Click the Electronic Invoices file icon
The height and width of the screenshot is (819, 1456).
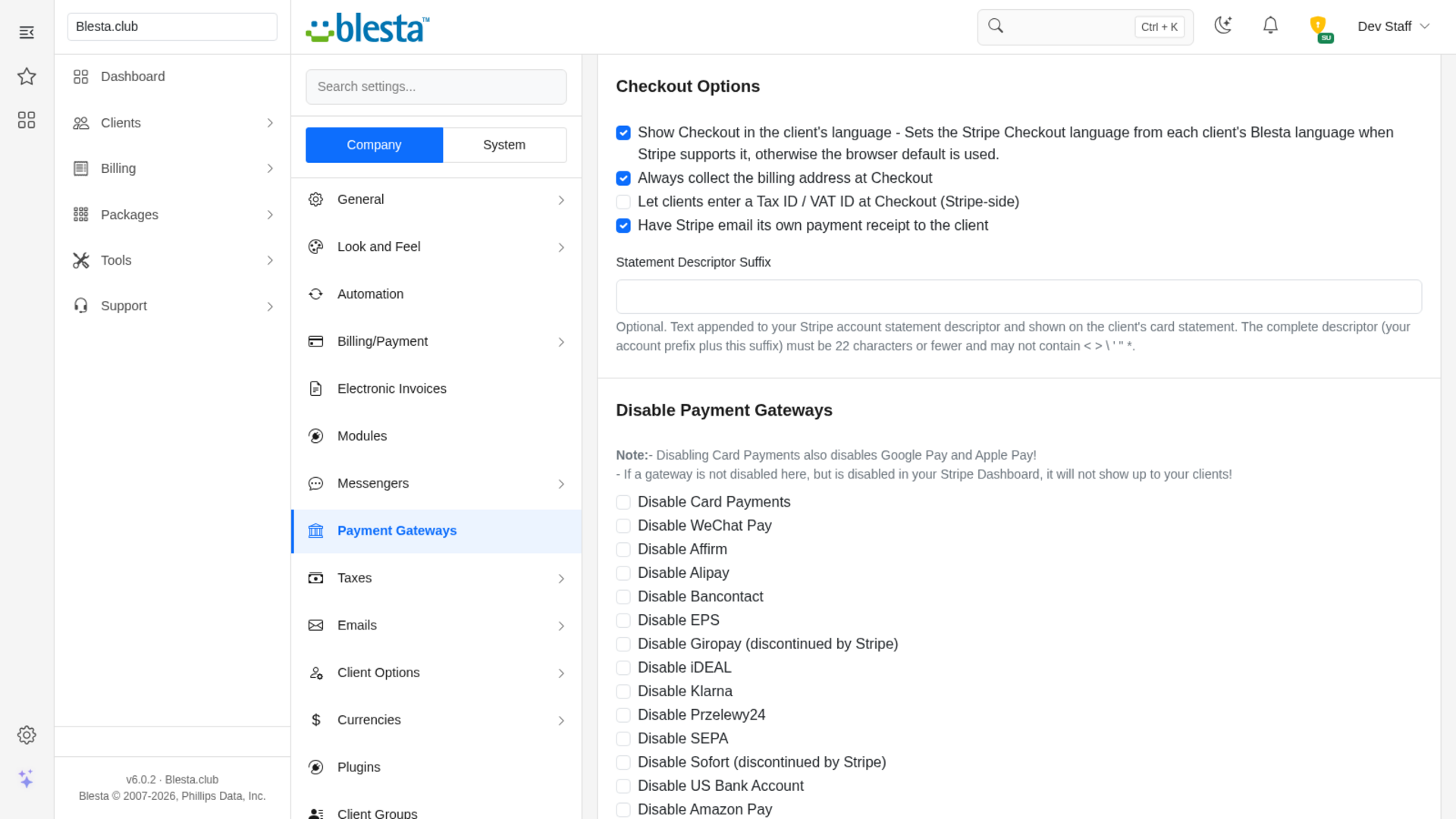point(315,389)
